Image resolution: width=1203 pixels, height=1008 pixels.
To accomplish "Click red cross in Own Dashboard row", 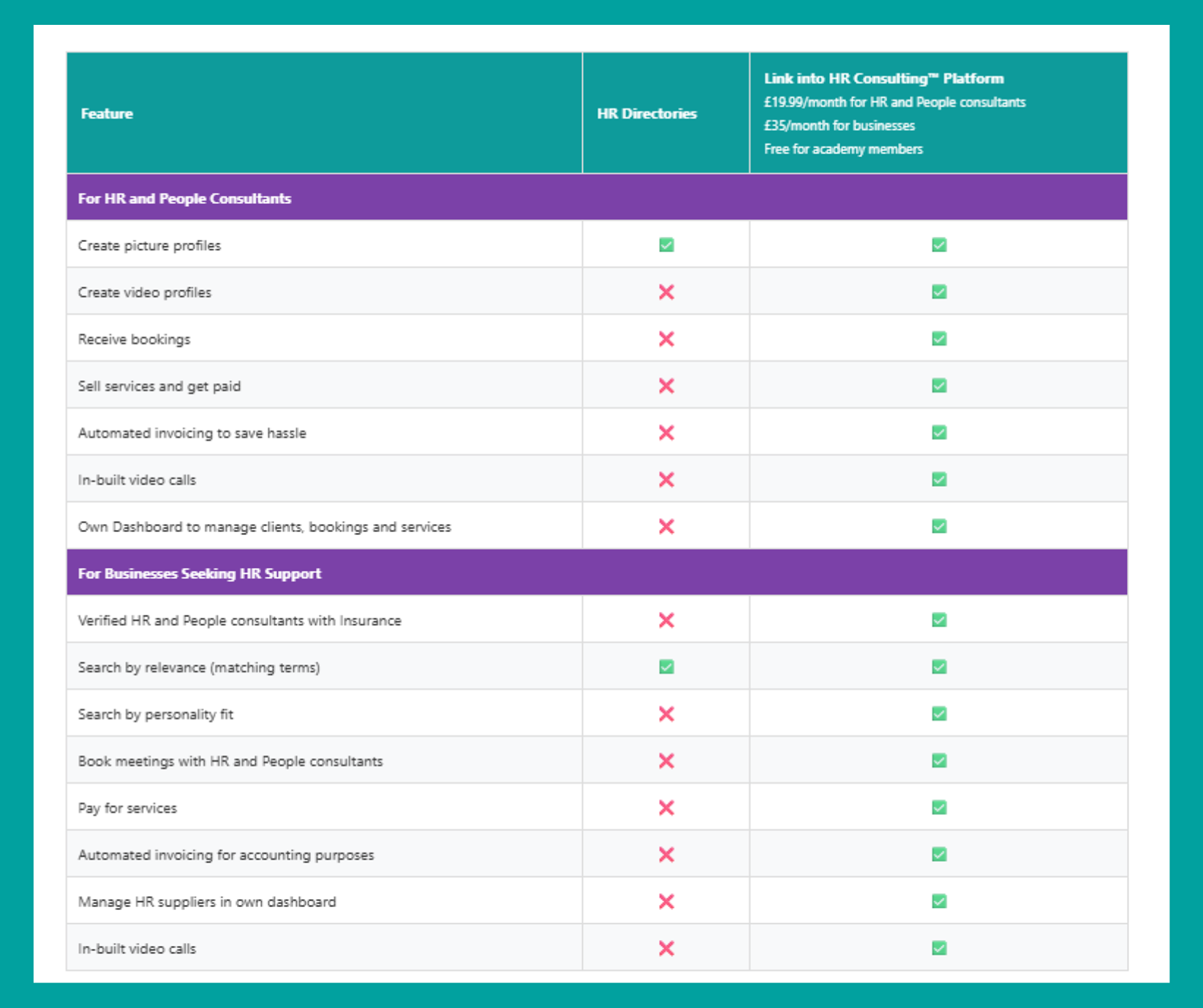I will click(x=666, y=526).
